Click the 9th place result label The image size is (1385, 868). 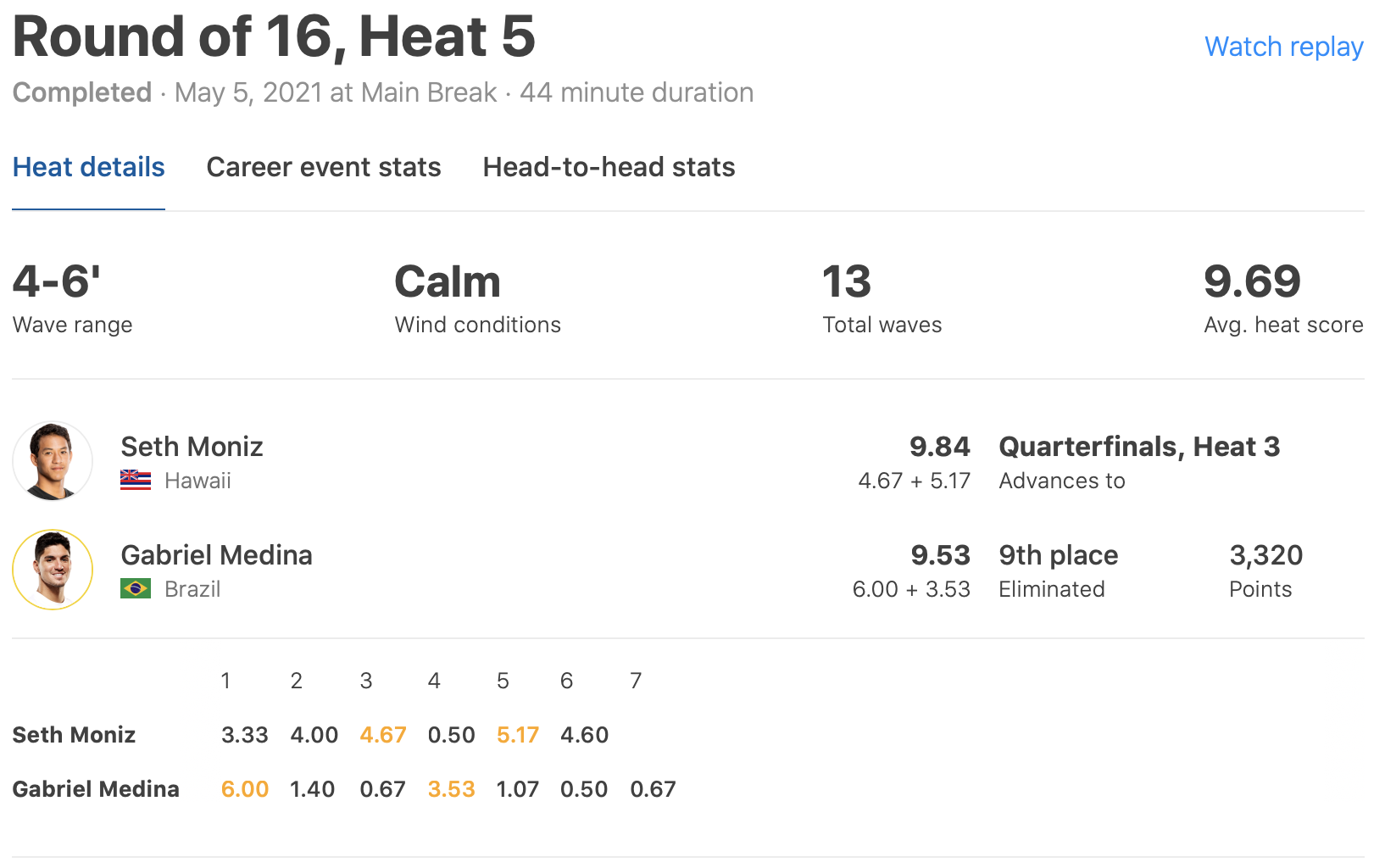1058,555
